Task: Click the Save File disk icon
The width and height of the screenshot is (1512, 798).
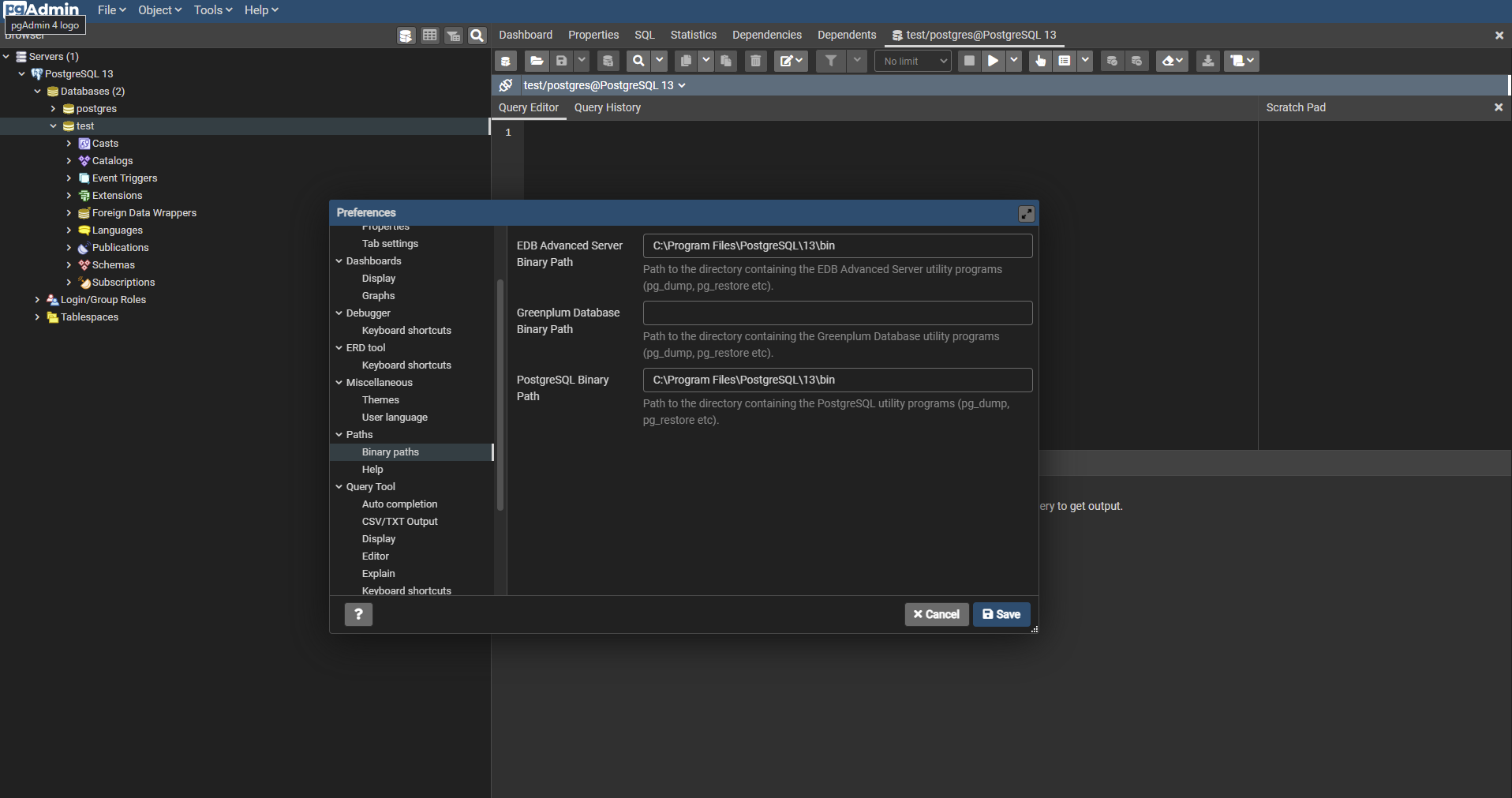Action: coord(561,61)
